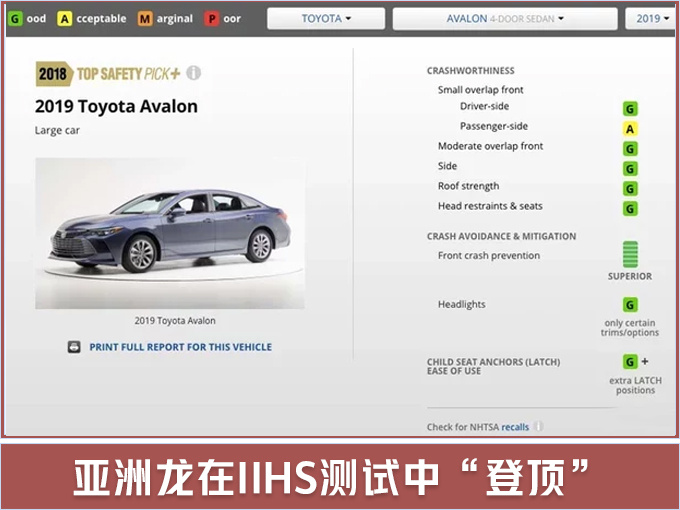This screenshot has width=680, height=510.
Task: Click the Roof strength G rating badge
Action: tap(630, 189)
